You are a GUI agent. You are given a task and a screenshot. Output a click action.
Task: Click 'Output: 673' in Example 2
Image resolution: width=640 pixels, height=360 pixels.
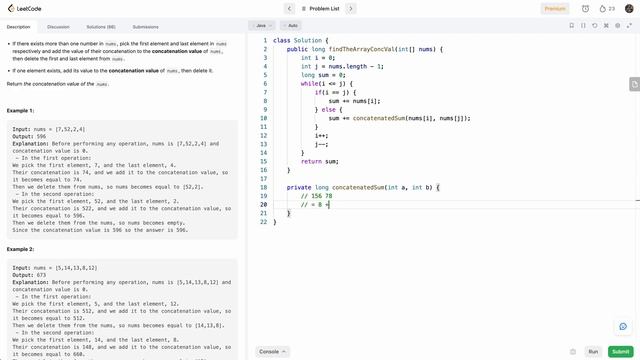tap(29, 275)
